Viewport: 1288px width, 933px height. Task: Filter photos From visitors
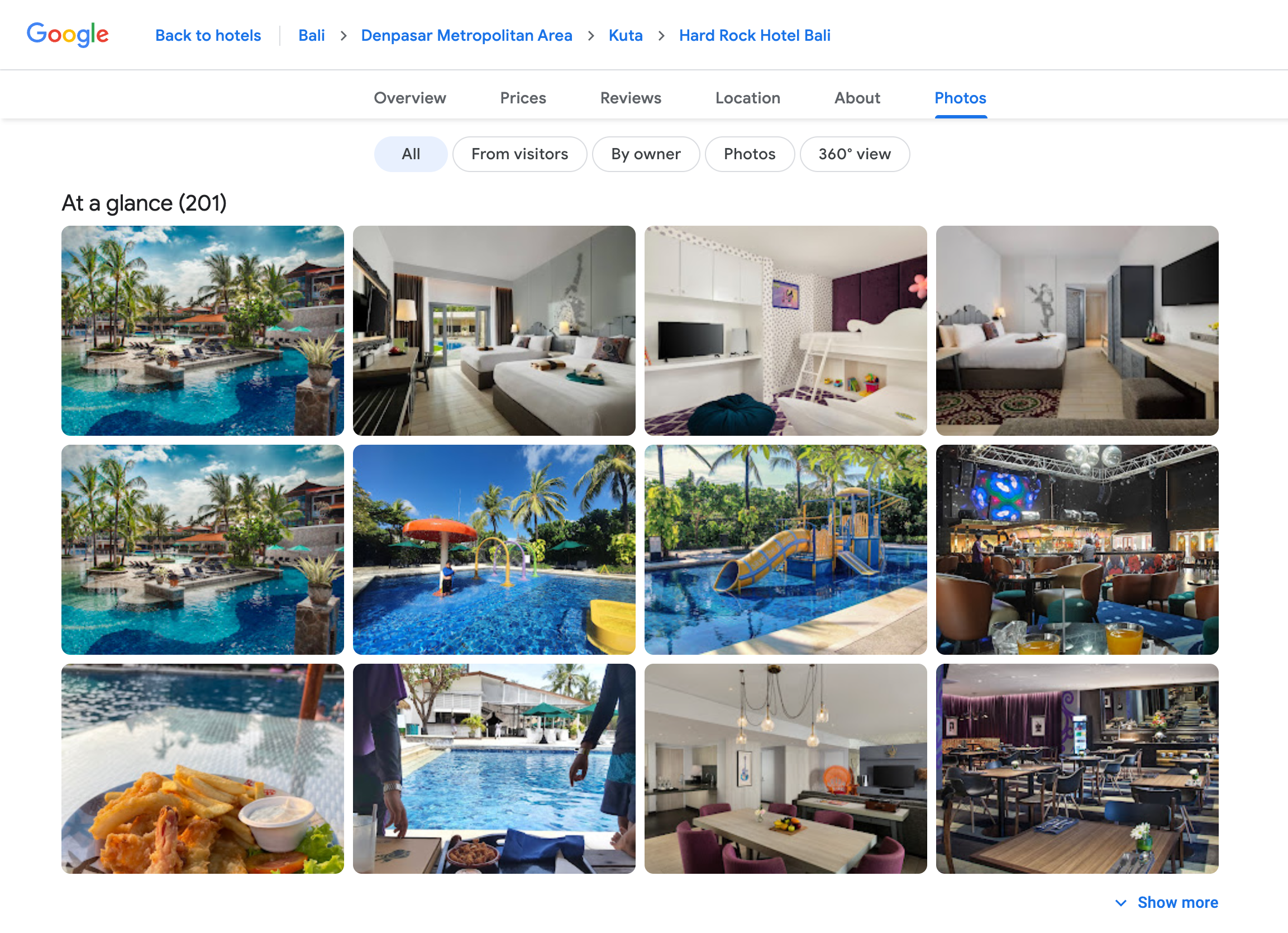[519, 154]
